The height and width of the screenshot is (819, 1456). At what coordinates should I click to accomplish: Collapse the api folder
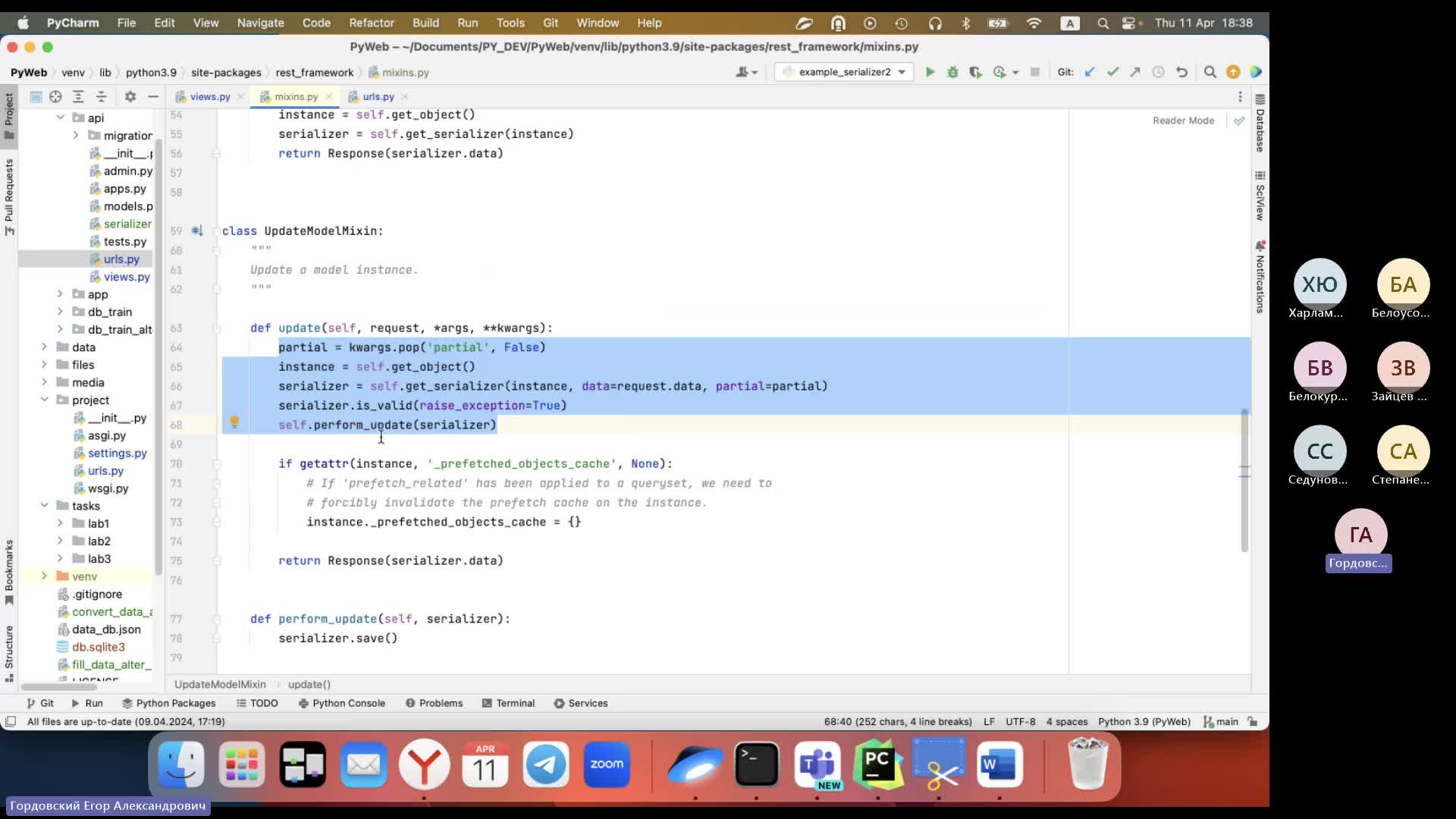point(60,118)
